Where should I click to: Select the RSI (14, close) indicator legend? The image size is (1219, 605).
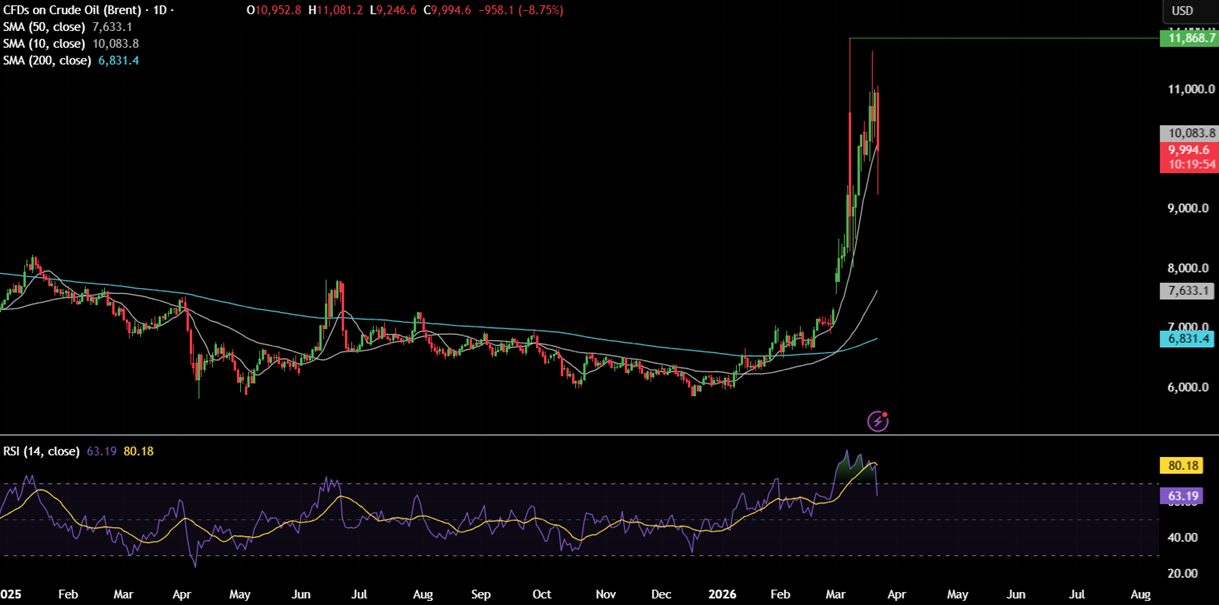point(41,451)
